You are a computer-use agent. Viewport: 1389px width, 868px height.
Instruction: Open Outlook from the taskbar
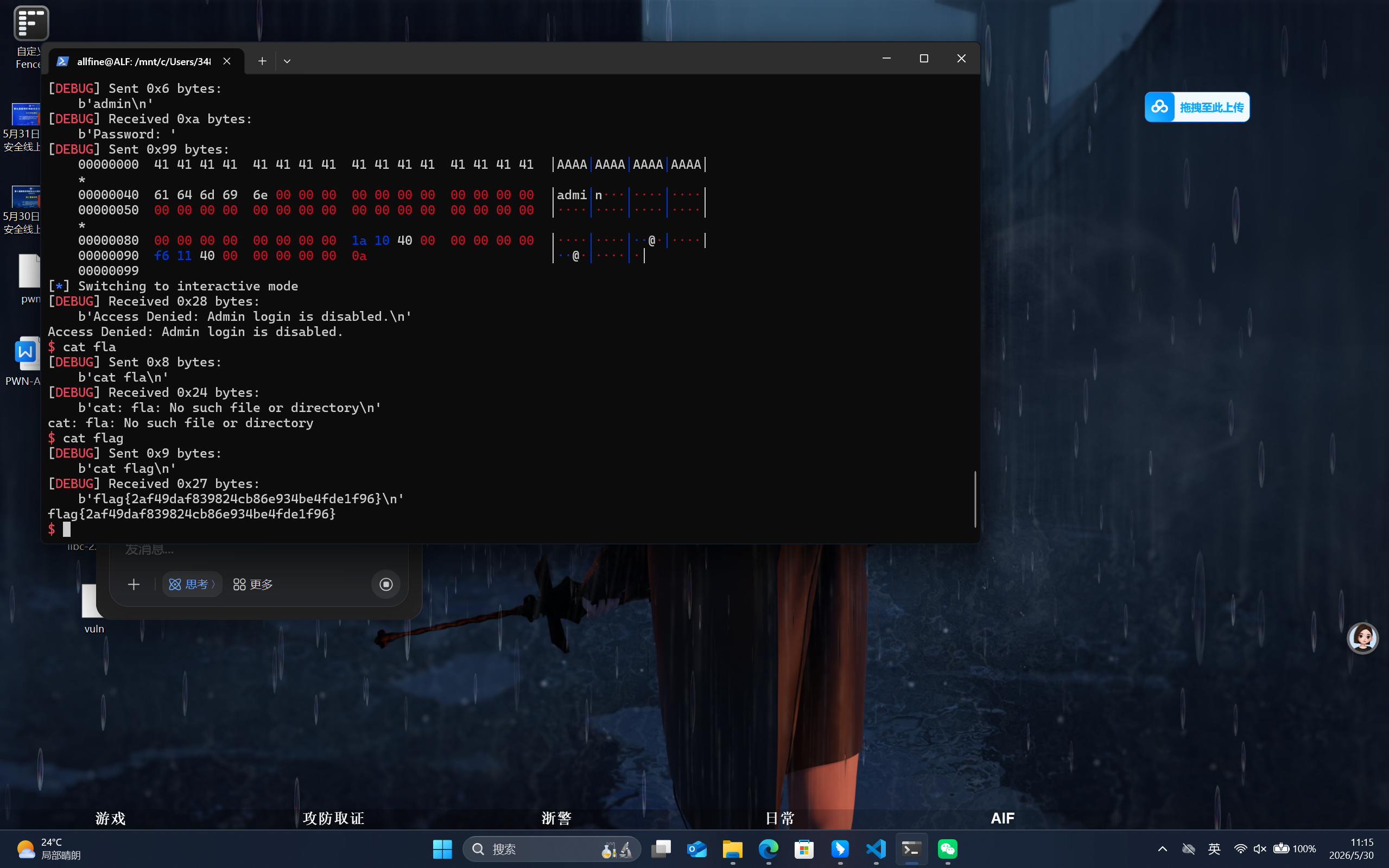click(697, 849)
